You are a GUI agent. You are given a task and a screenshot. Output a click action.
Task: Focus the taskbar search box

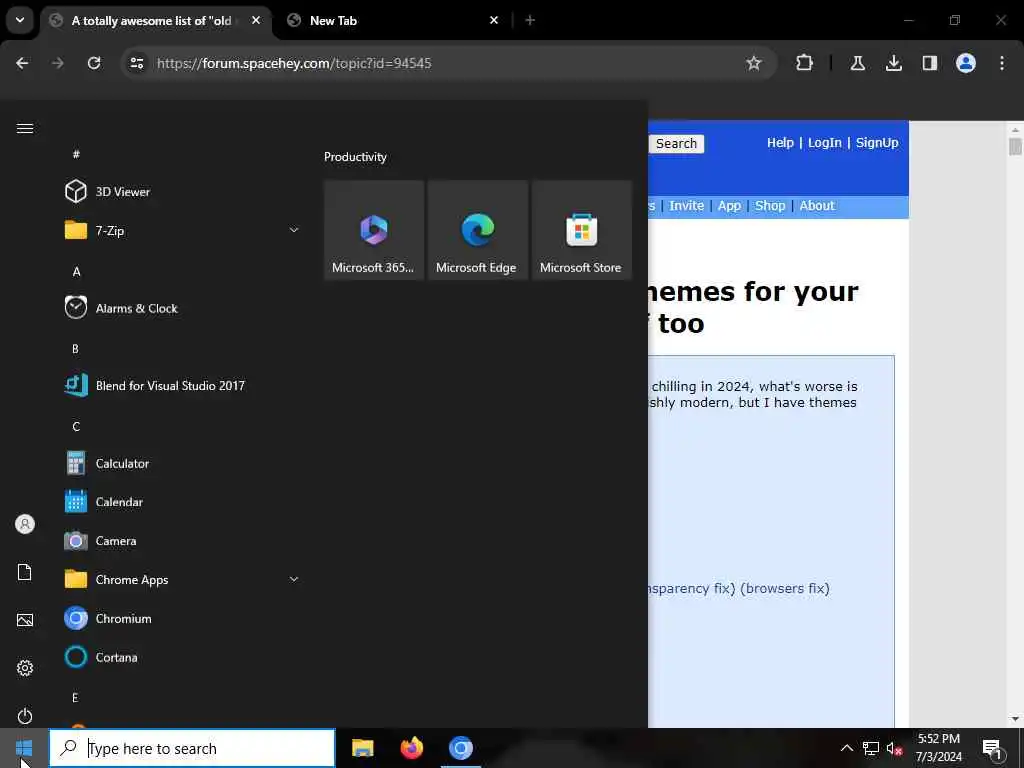tap(192, 748)
